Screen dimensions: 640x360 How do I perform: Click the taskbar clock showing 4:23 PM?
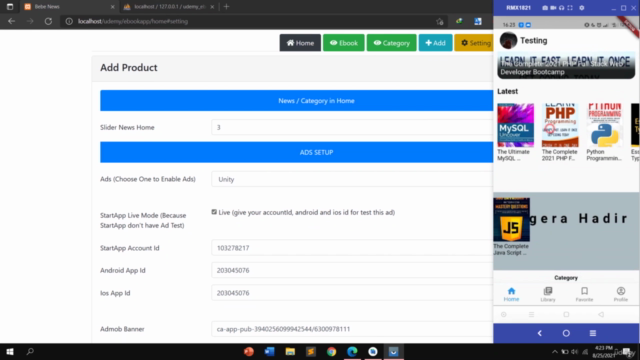coord(603,351)
